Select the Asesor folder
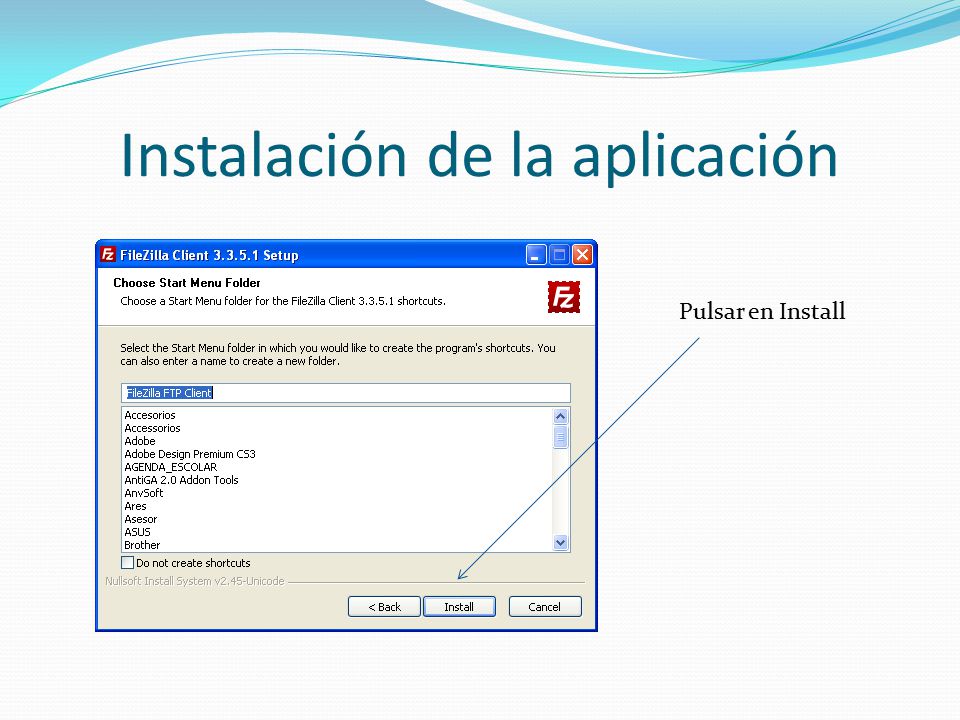This screenshot has width=960, height=720. point(141,519)
